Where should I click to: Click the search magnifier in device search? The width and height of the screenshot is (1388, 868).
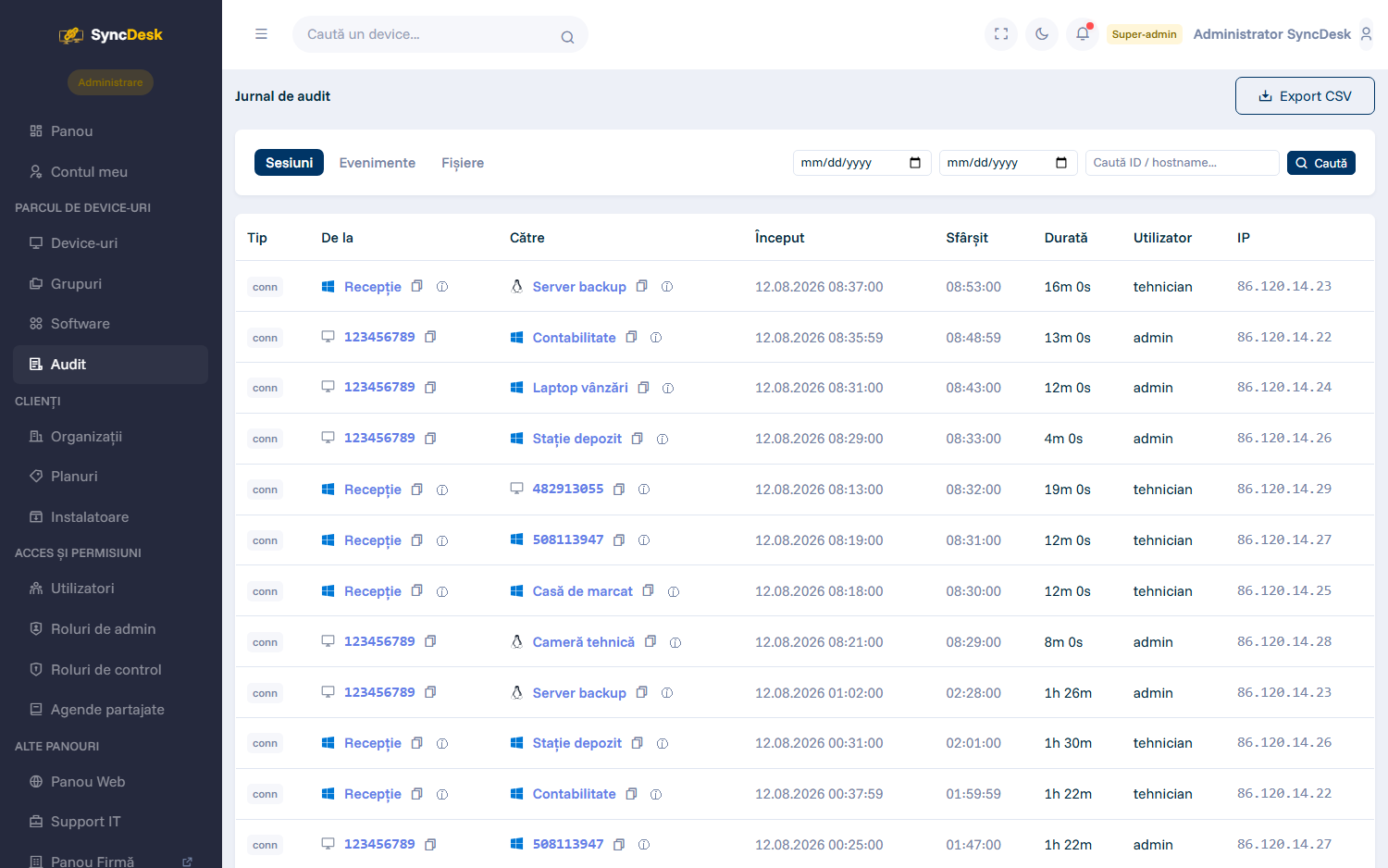point(567,37)
